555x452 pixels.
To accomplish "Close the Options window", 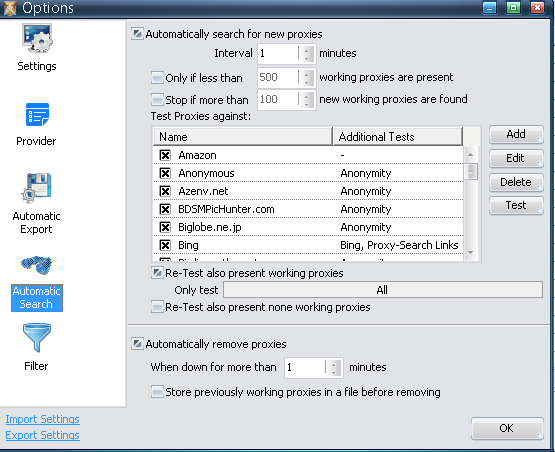I will 537,8.
